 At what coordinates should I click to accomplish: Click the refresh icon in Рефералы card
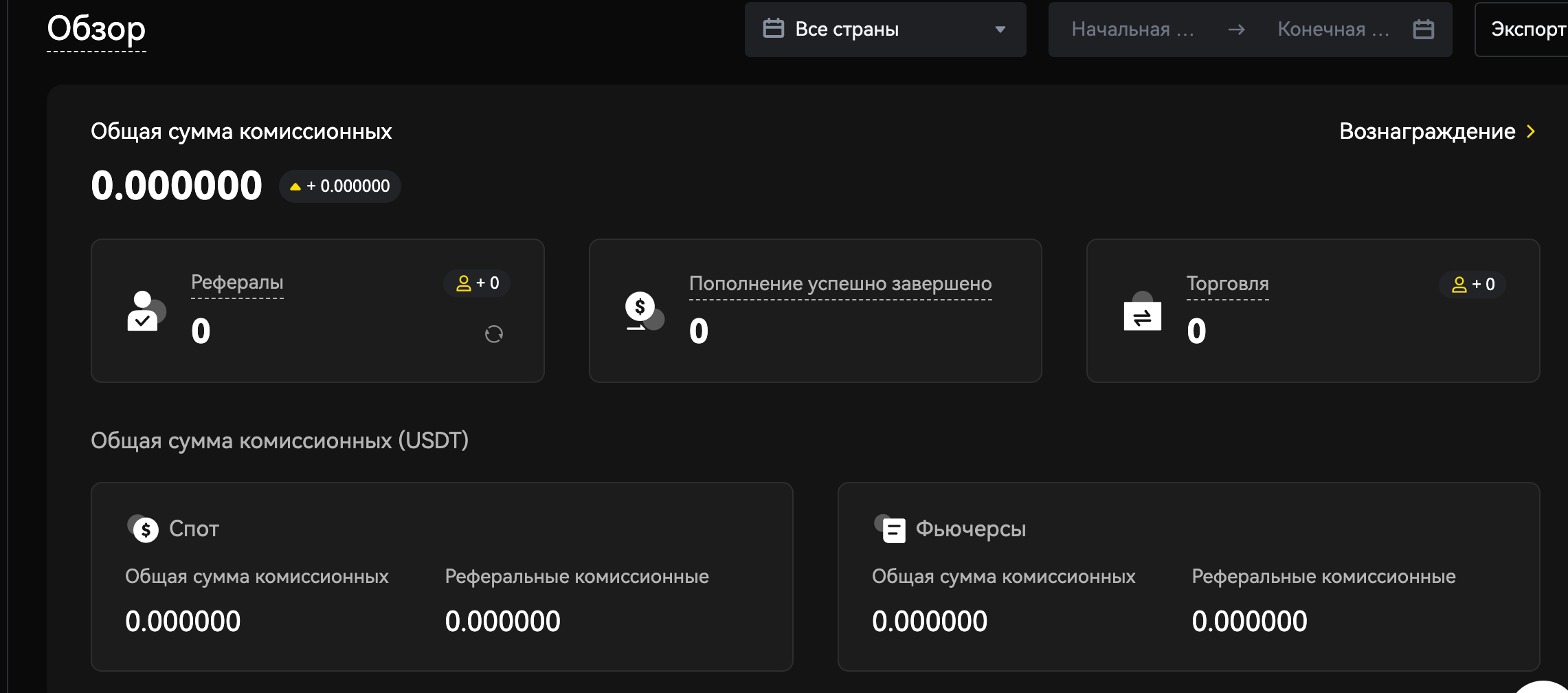(493, 334)
